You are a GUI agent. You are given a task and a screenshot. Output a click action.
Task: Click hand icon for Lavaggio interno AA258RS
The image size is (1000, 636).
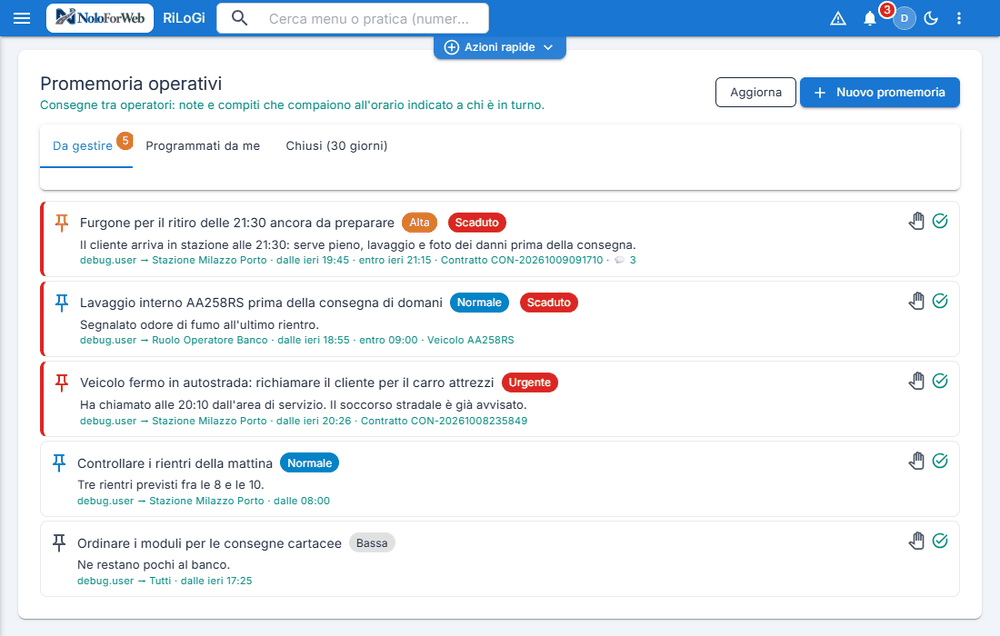[x=916, y=301]
